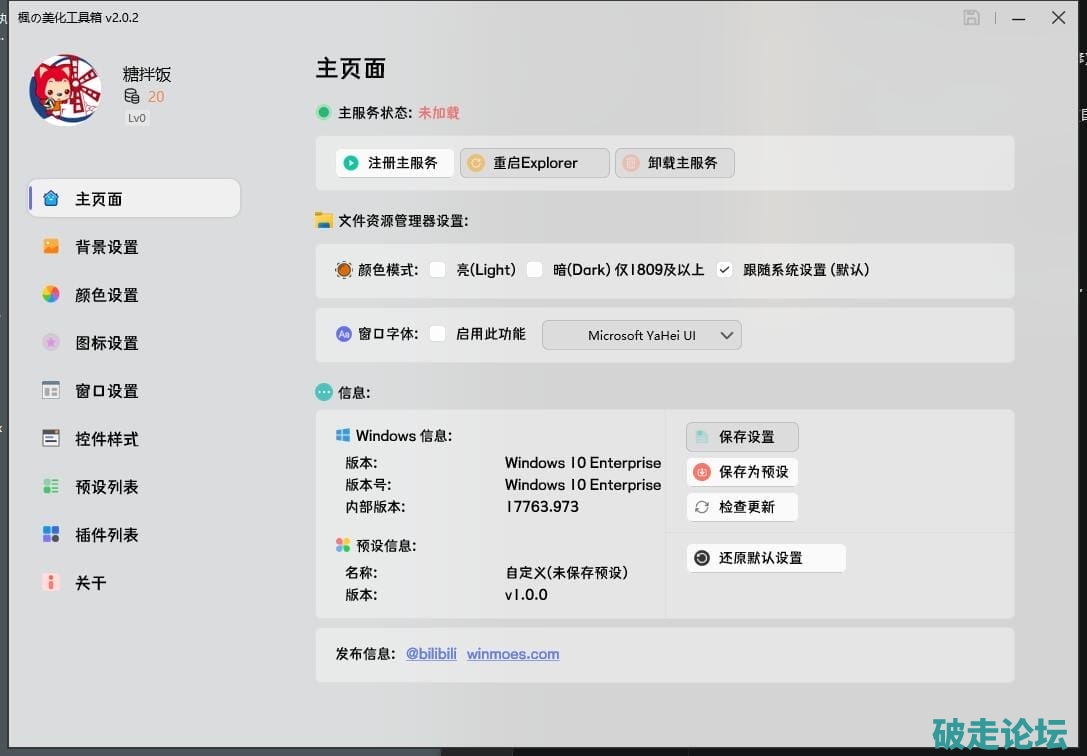1087x756 pixels.
Task: Check the 暗(Dark) mode checkbox
Action: coord(535,270)
